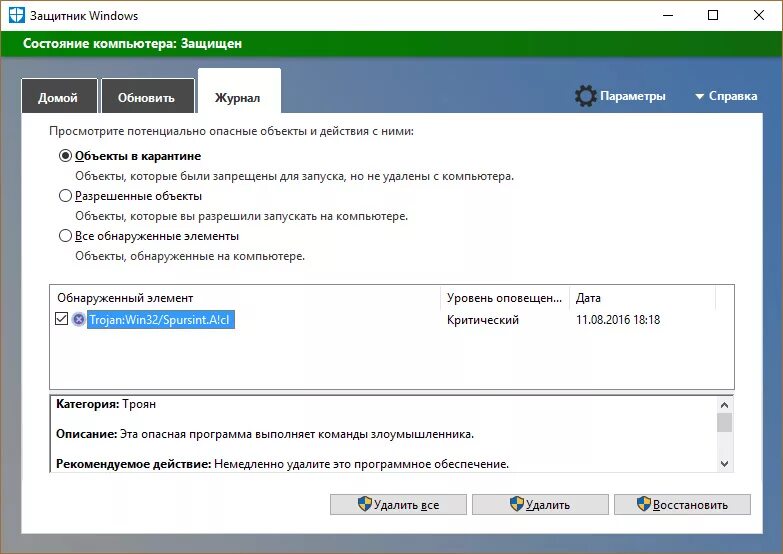783x554 pixels.
Task: Click the Восстановить button
Action: point(682,505)
